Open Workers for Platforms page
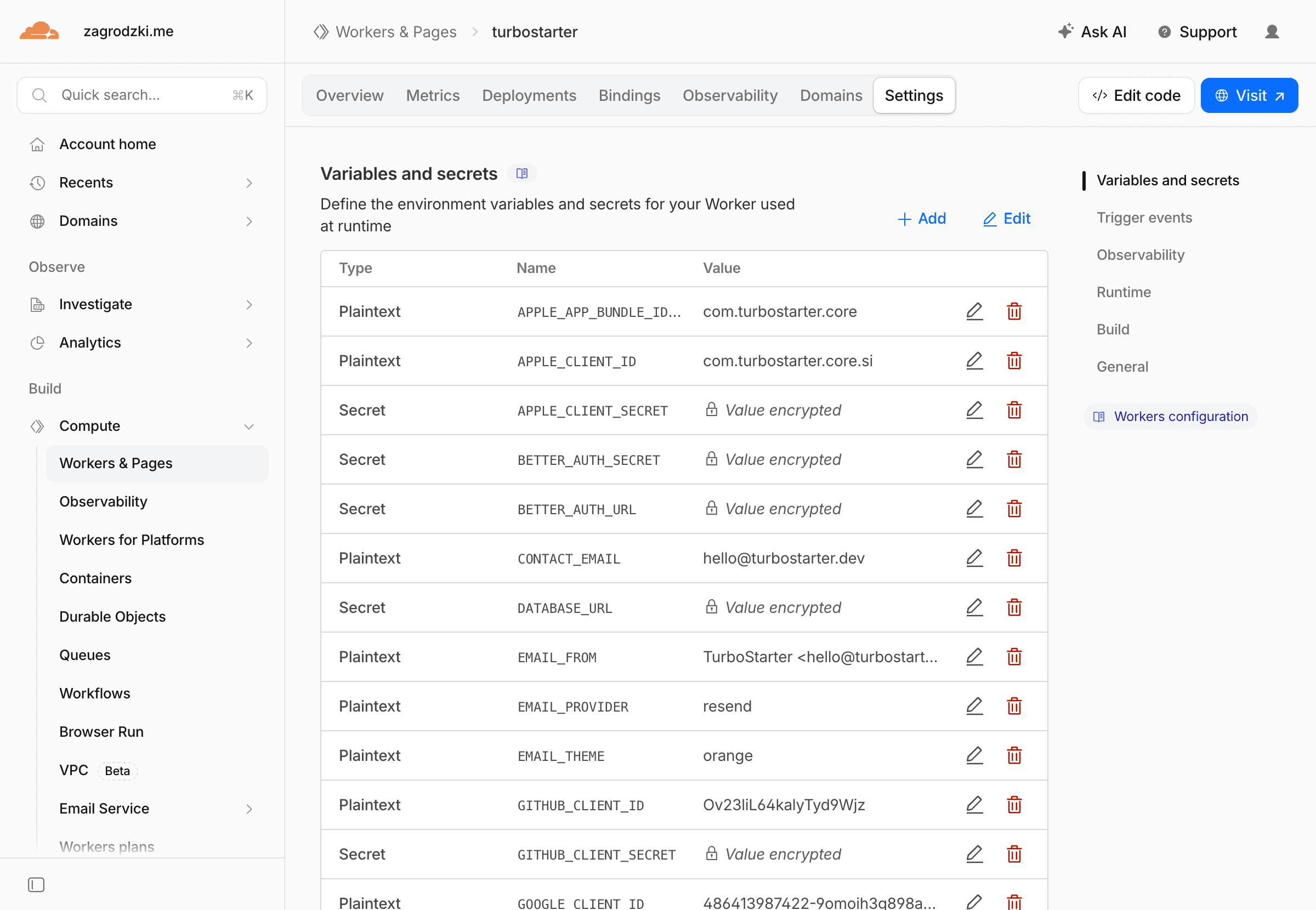This screenshot has width=1316, height=910. (157, 540)
